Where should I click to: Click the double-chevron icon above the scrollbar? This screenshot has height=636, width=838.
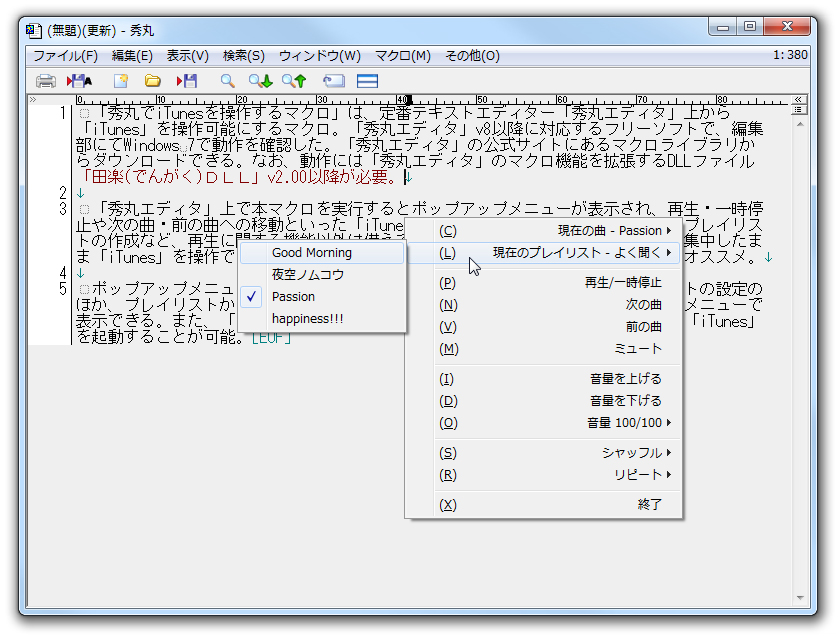pos(798,99)
